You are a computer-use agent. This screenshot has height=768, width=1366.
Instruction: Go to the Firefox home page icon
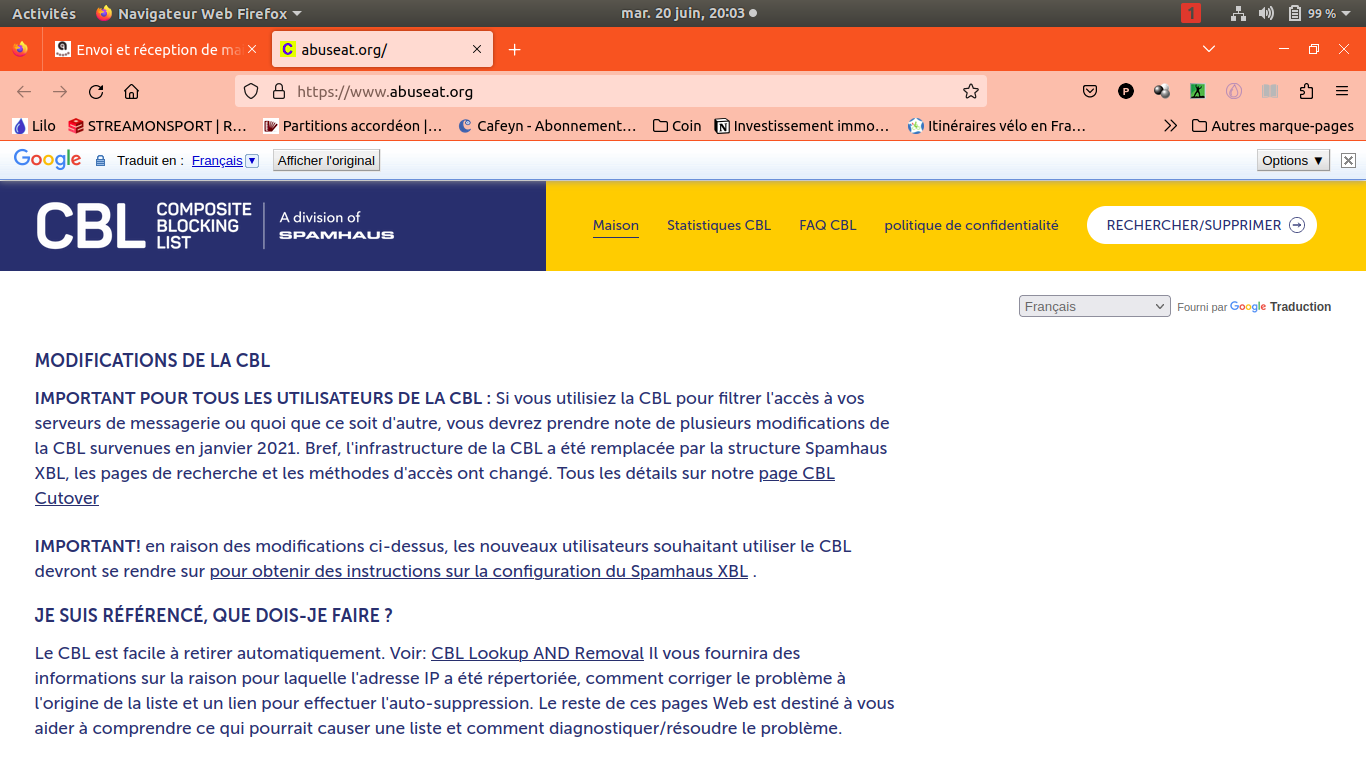click(131, 92)
